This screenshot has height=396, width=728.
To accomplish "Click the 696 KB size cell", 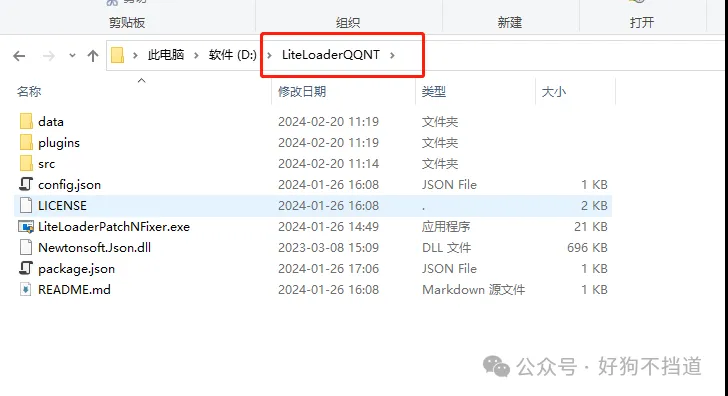I will tap(587, 247).
